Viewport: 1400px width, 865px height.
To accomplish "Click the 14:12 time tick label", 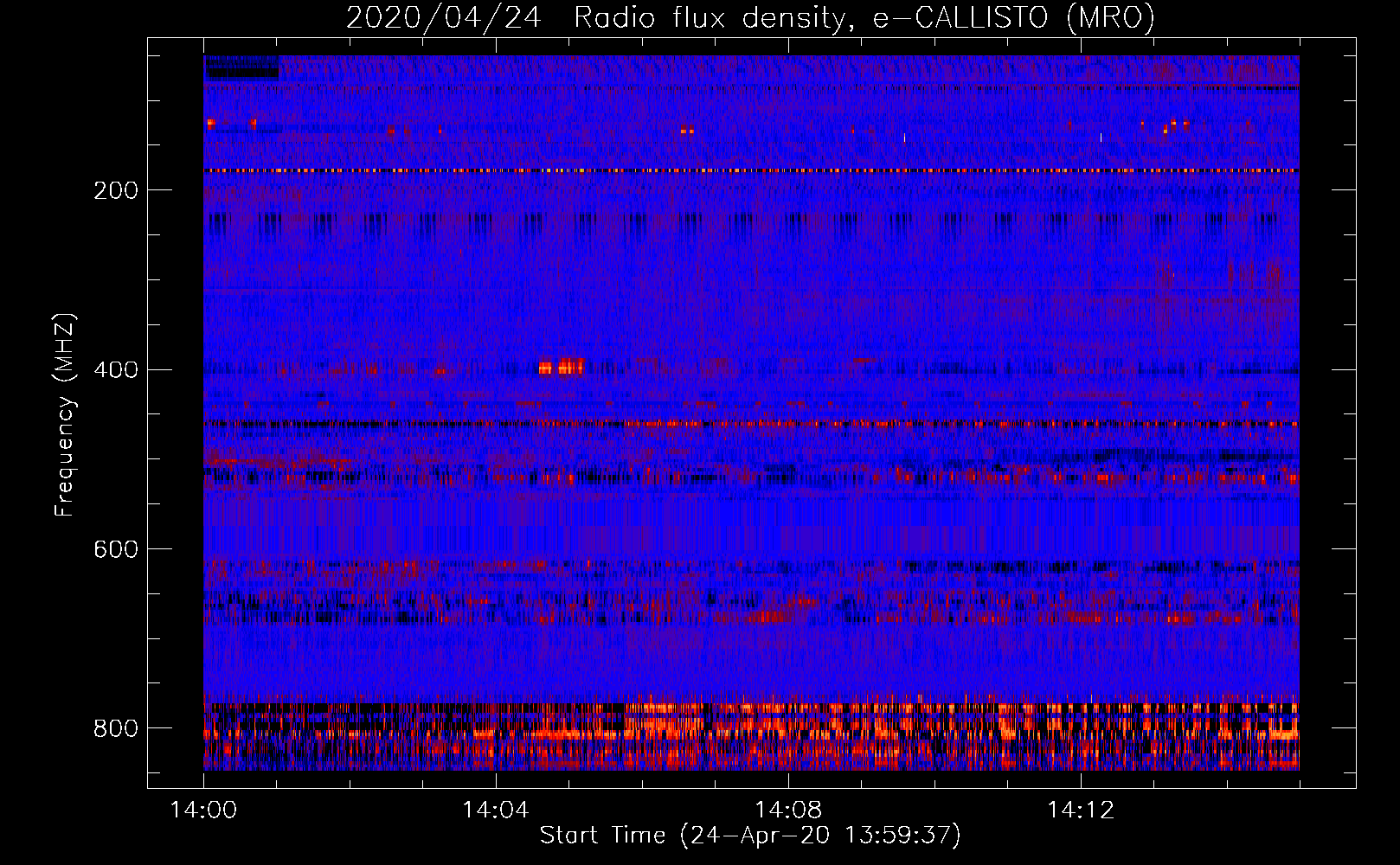I will click(x=1081, y=810).
